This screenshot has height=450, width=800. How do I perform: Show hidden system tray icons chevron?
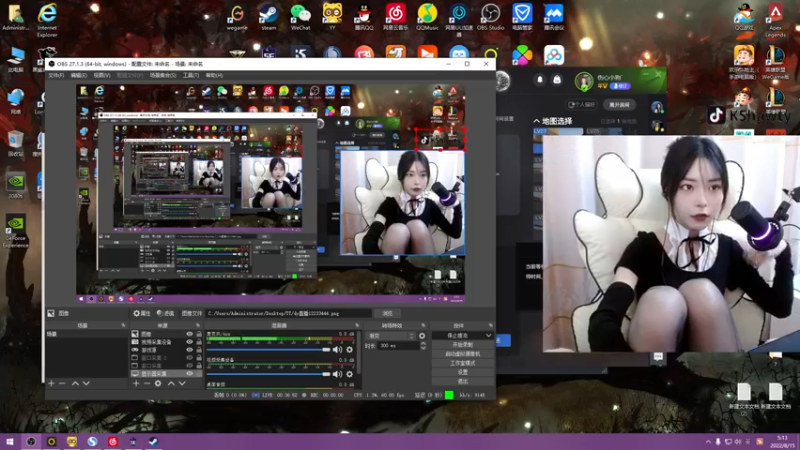[x=708, y=442]
